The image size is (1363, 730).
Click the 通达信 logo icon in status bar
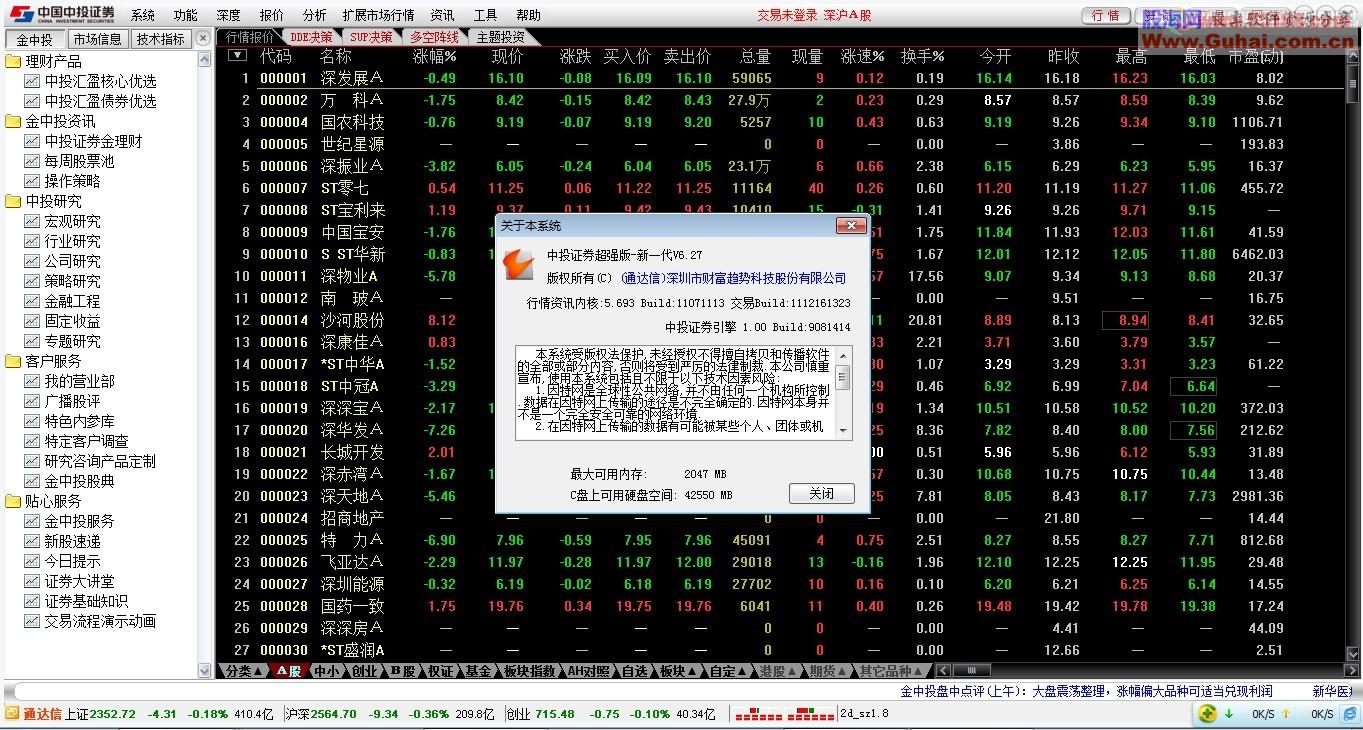[x=12, y=714]
